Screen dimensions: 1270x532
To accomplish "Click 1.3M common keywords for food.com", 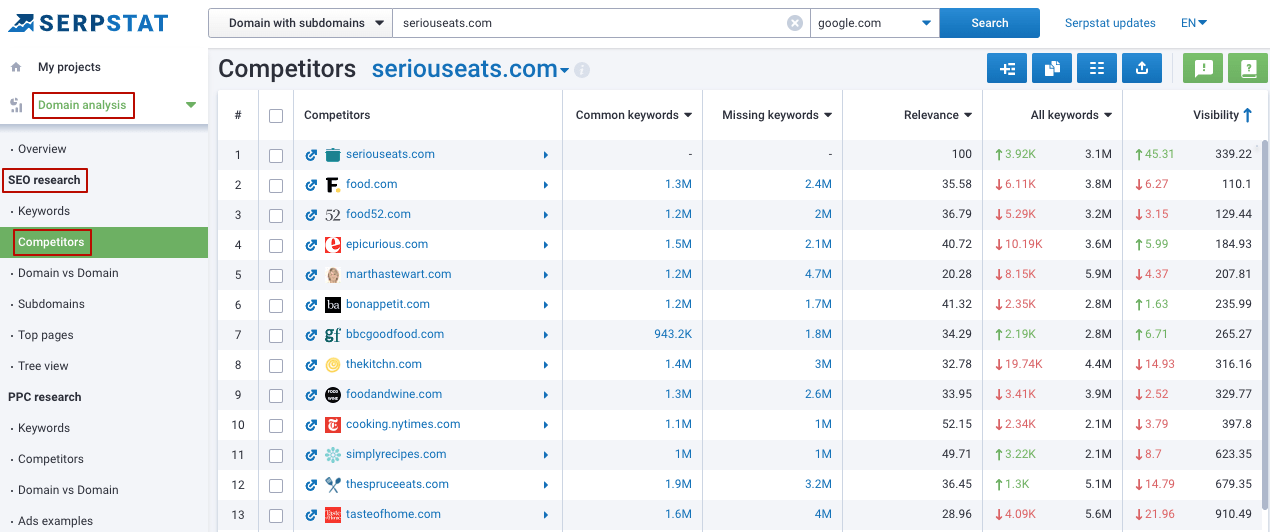I will pyautogui.click(x=678, y=184).
